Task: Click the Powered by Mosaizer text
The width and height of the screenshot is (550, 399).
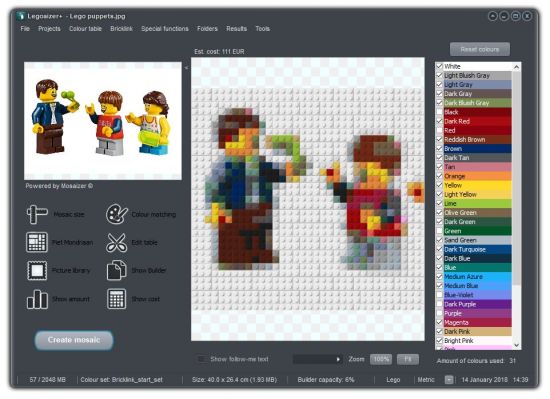Action: pyautogui.click(x=59, y=186)
